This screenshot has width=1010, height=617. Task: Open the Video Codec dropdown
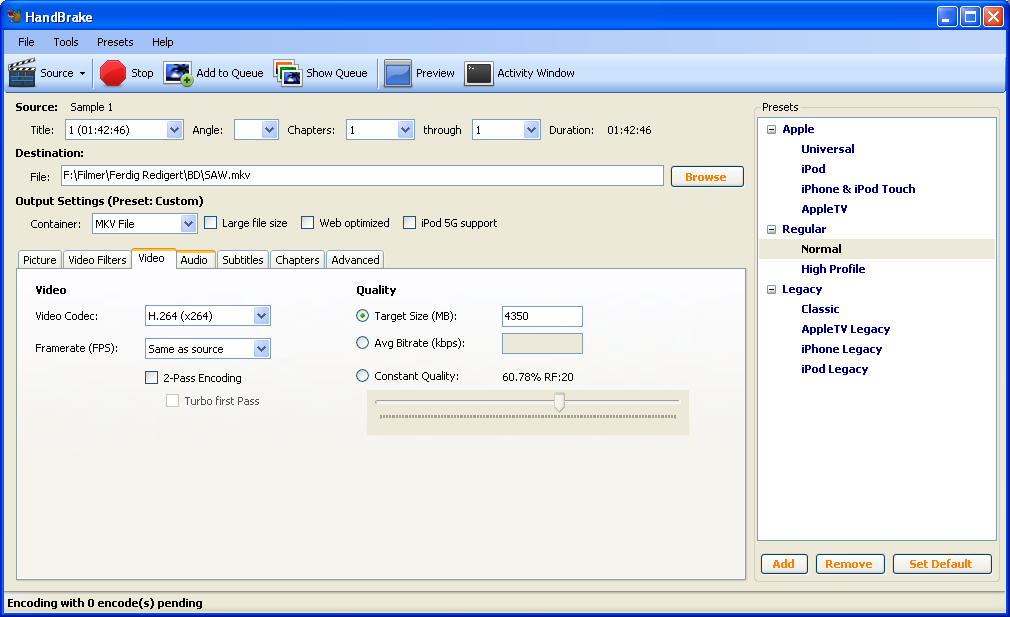(261, 316)
